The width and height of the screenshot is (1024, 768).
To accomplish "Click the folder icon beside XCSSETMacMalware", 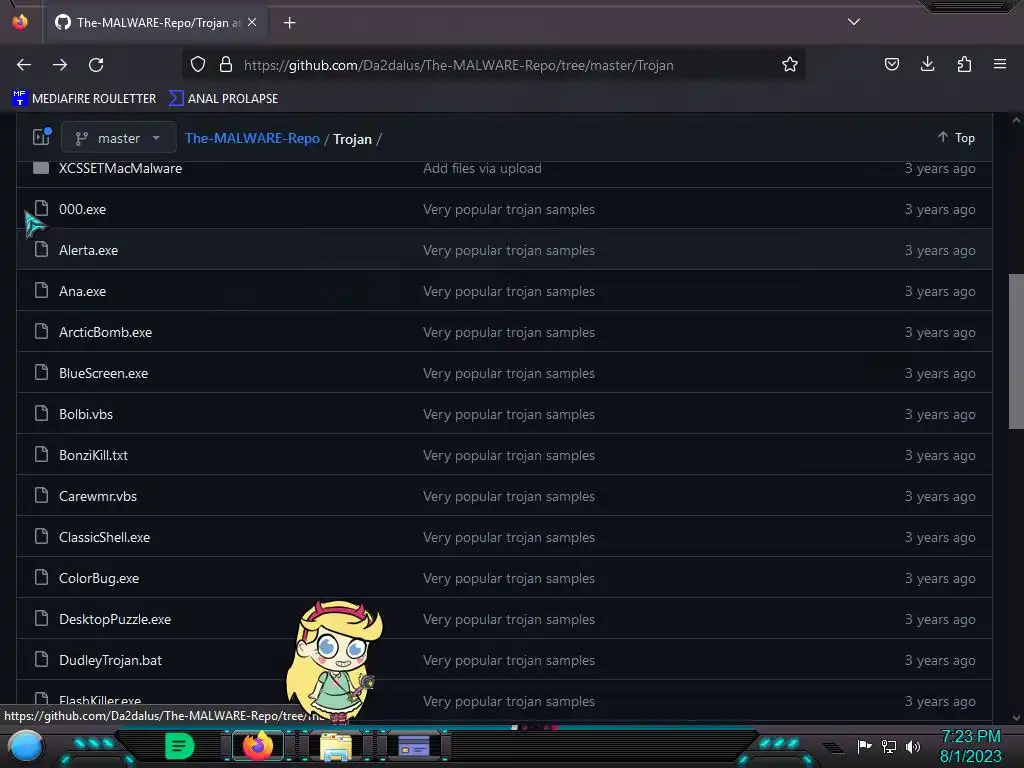I will point(41,168).
